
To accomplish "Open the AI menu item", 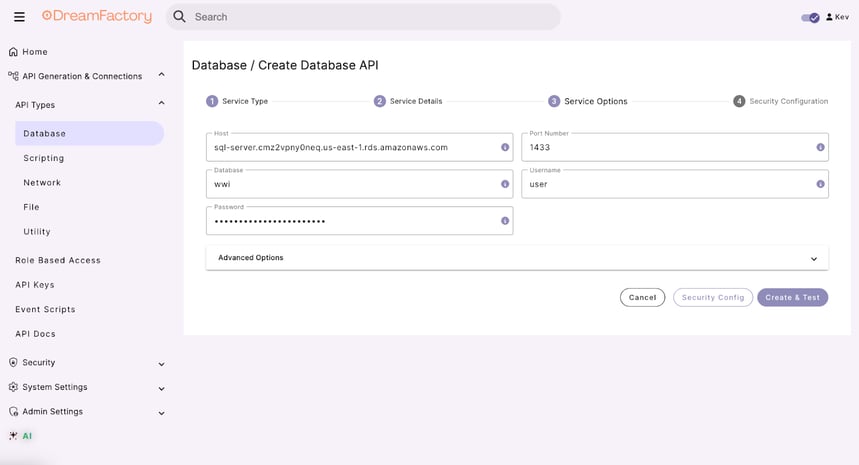I will coord(27,436).
